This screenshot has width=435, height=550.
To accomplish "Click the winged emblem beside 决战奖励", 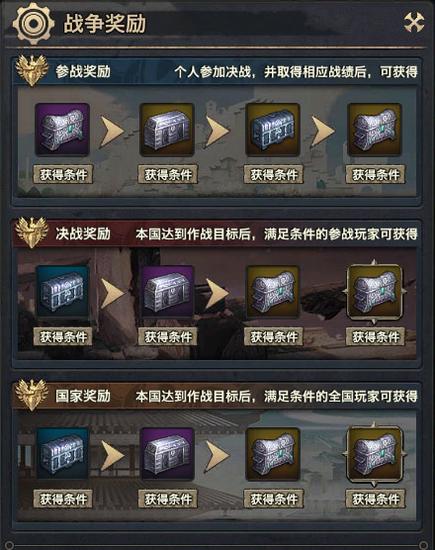I will [32, 232].
